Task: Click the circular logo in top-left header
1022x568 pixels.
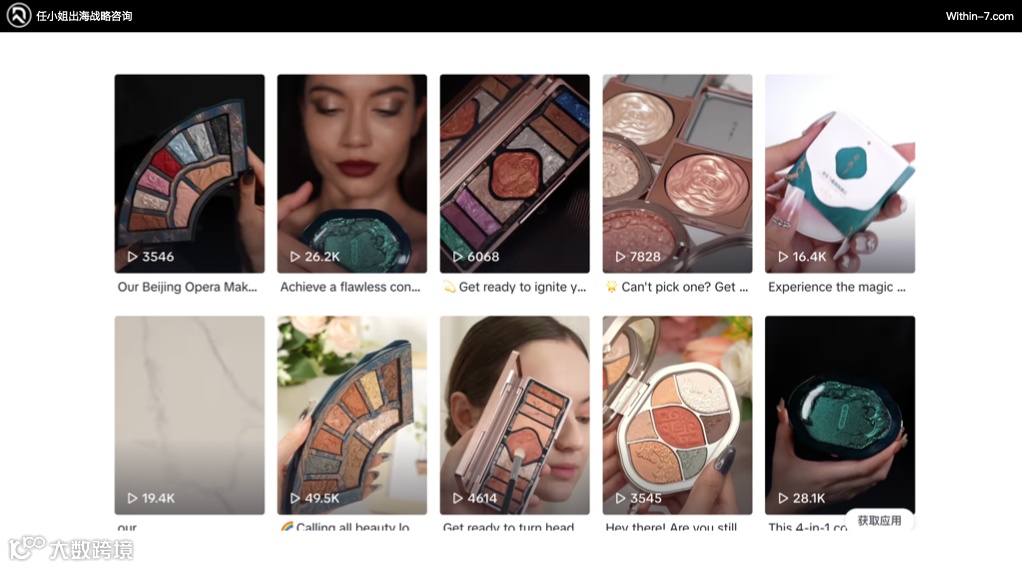Action: [19, 16]
